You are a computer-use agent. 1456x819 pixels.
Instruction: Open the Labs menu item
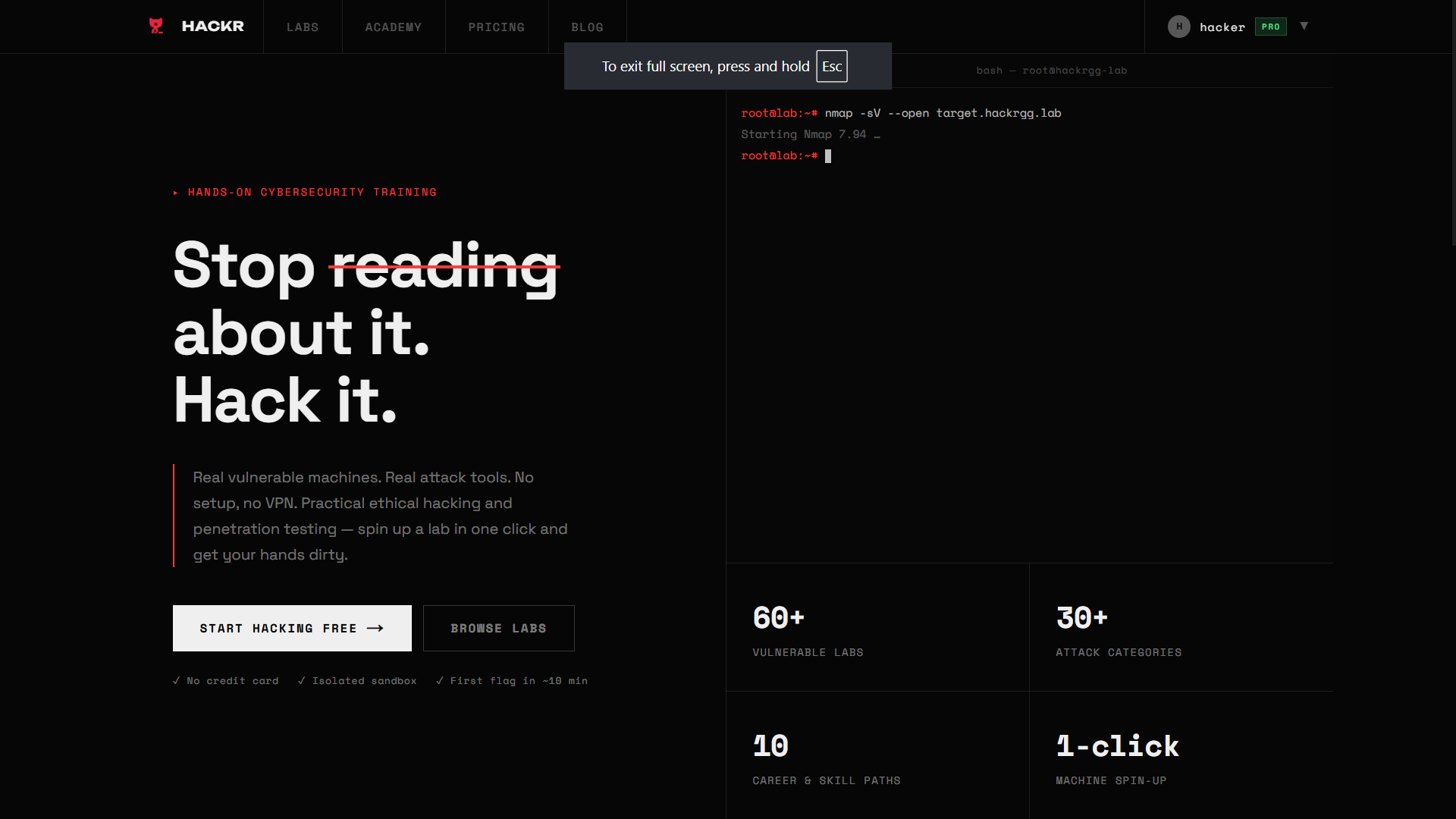pos(303,27)
